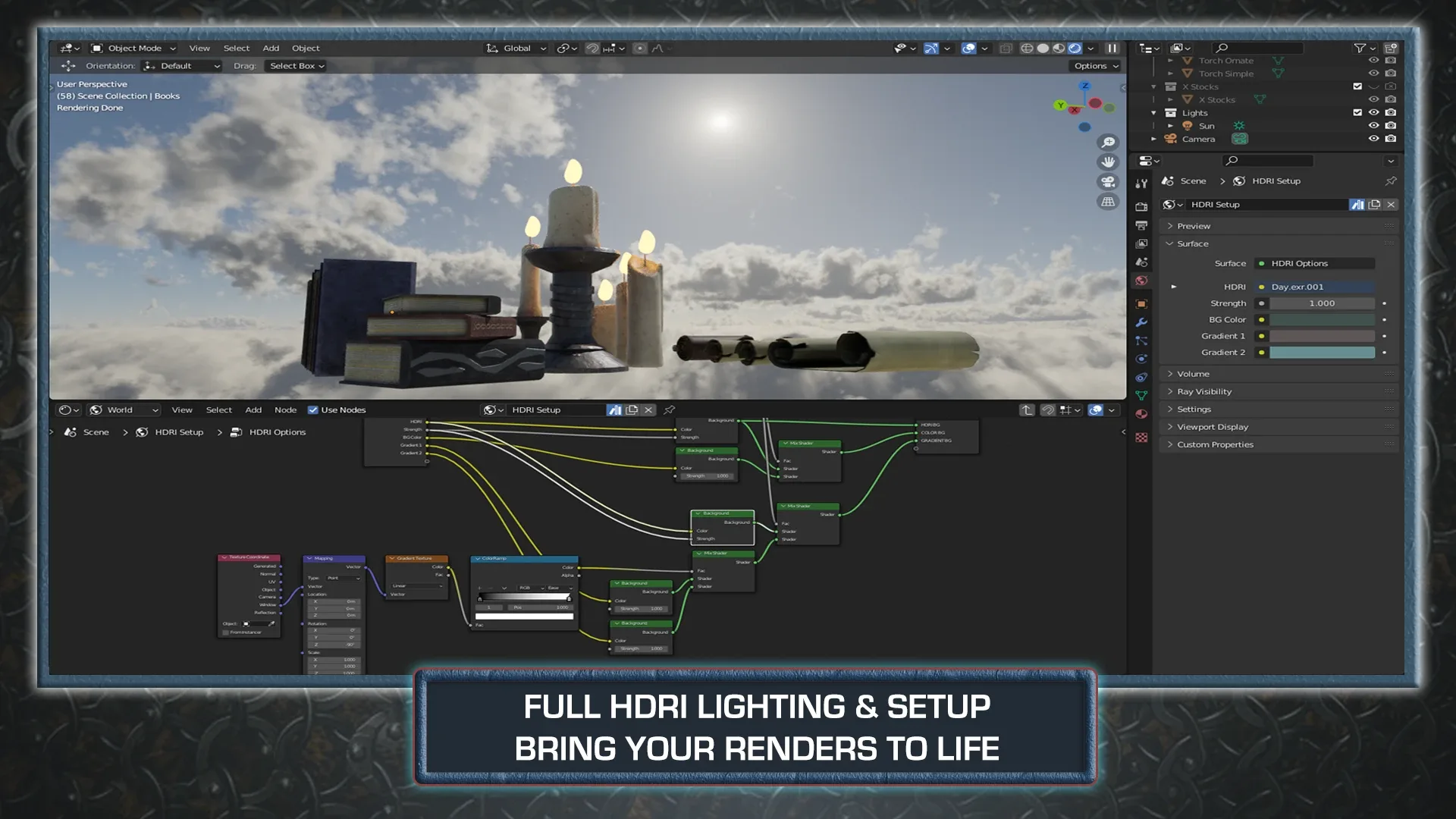1456x819 pixels.
Task: Collapse the Lights collection in the outliner
Action: [x=1153, y=113]
